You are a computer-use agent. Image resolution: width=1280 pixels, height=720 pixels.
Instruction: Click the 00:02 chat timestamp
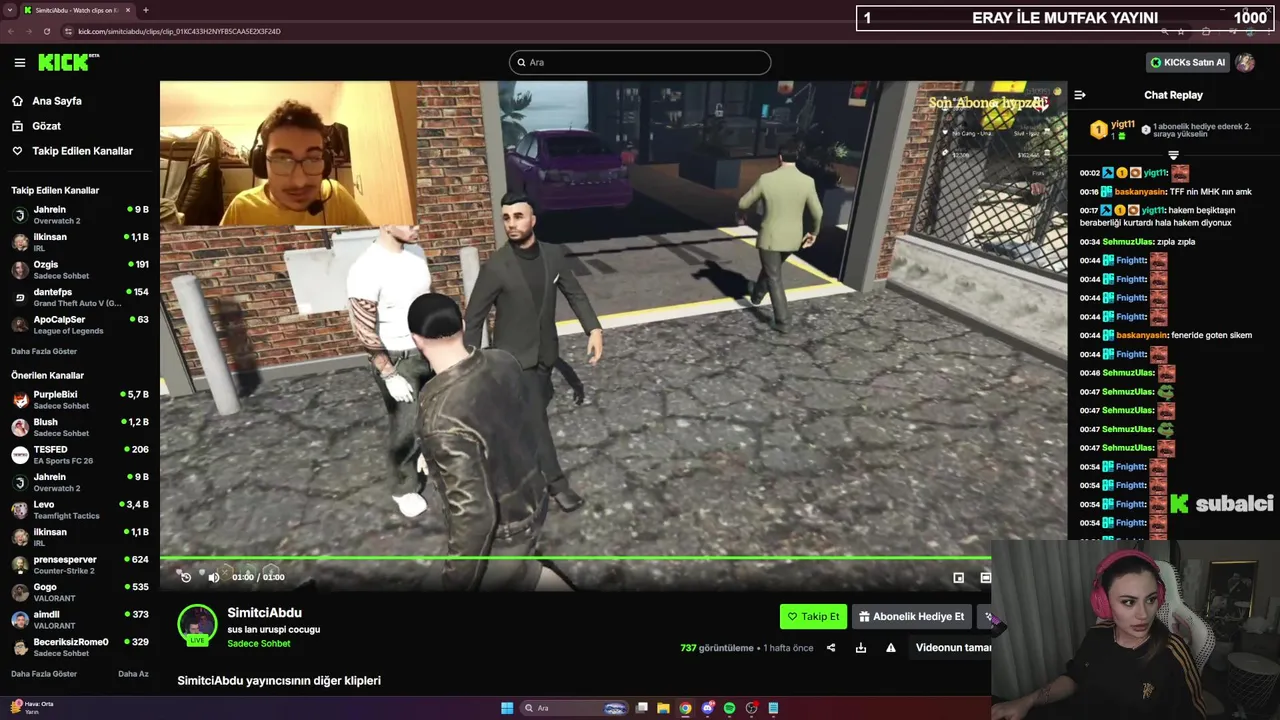click(x=1089, y=173)
